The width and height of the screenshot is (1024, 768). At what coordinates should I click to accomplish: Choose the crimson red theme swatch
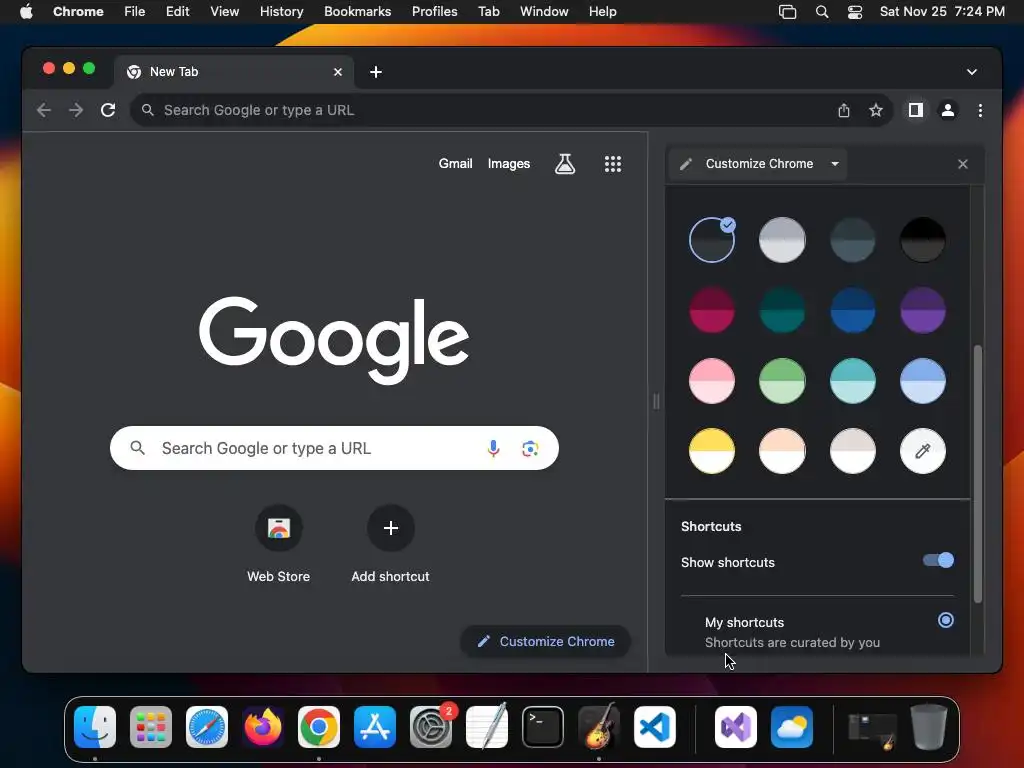[712, 310]
